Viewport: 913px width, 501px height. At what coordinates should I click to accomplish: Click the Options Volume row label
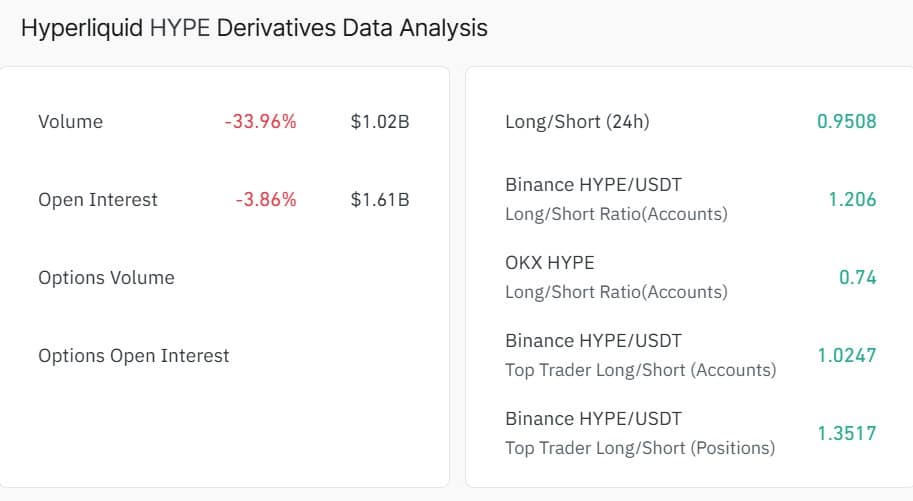[106, 278]
